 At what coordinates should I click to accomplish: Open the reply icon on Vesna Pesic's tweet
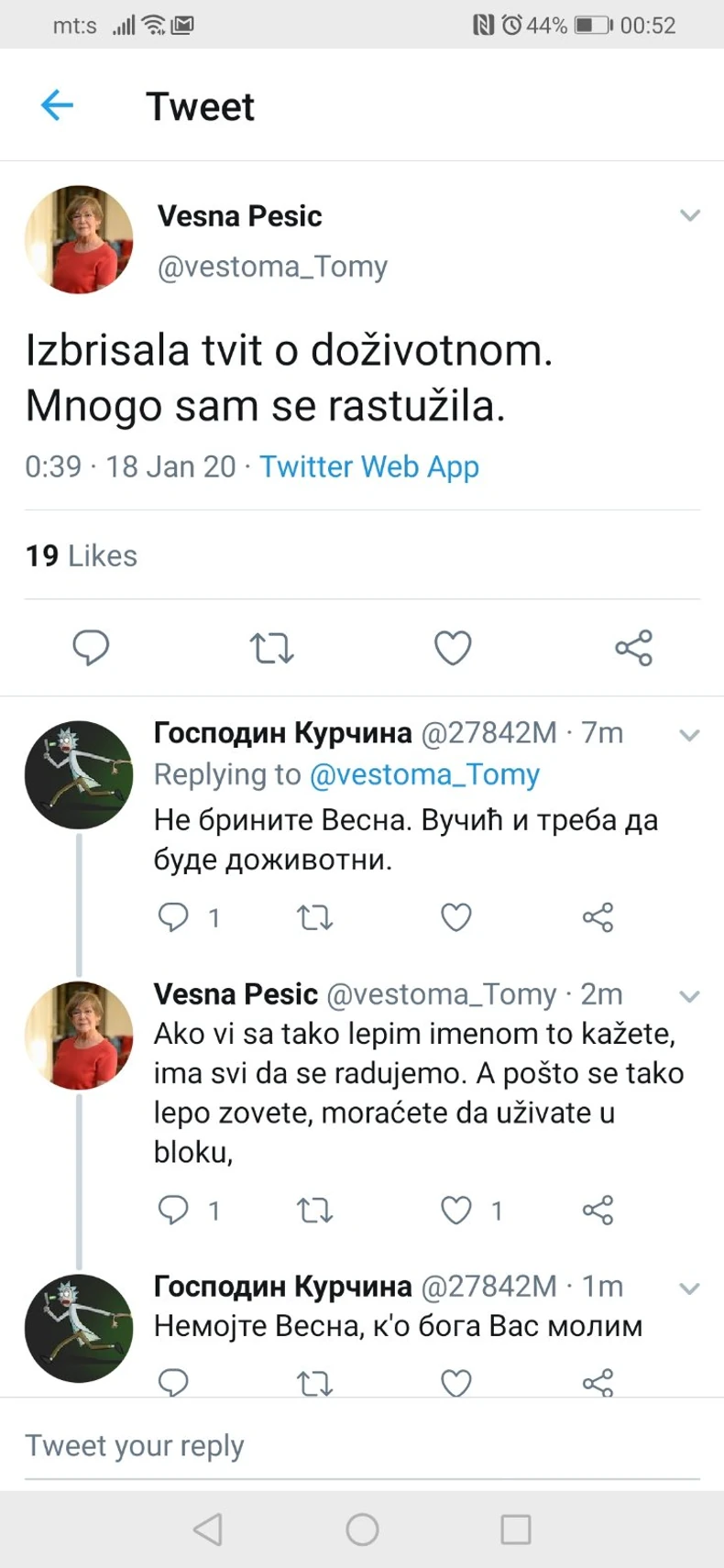coord(90,648)
